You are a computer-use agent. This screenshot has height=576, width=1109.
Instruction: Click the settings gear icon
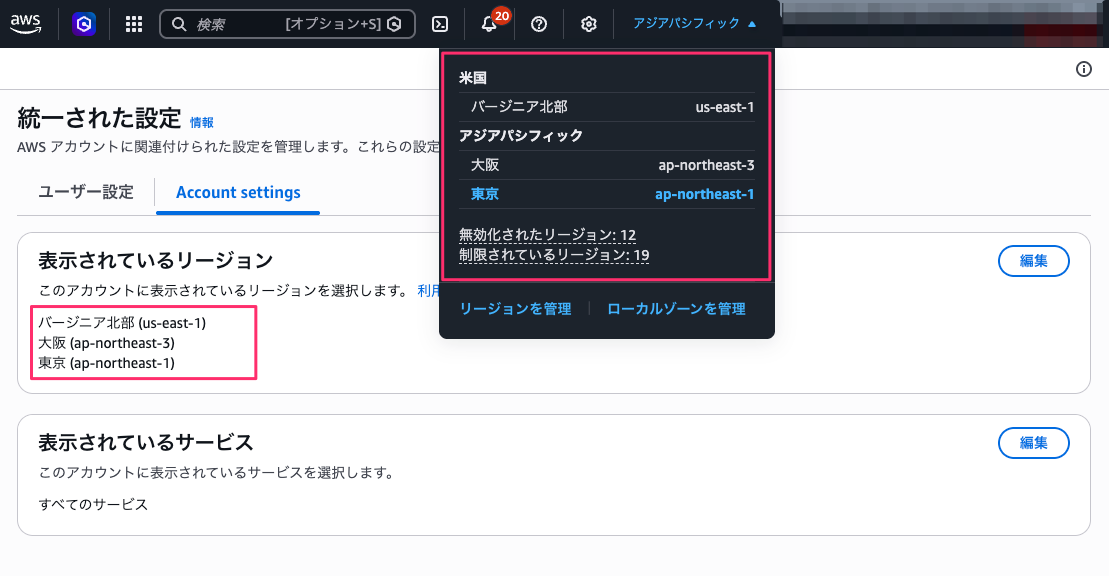click(x=588, y=24)
